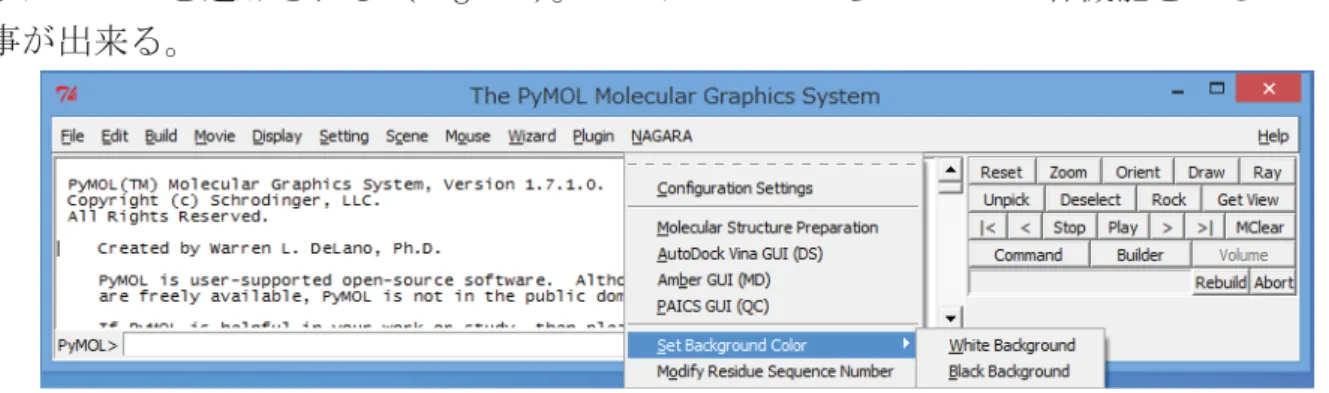This screenshot has height=393, width=1329.
Task: Click the scrollbar up arrow
Action: pos(951,169)
